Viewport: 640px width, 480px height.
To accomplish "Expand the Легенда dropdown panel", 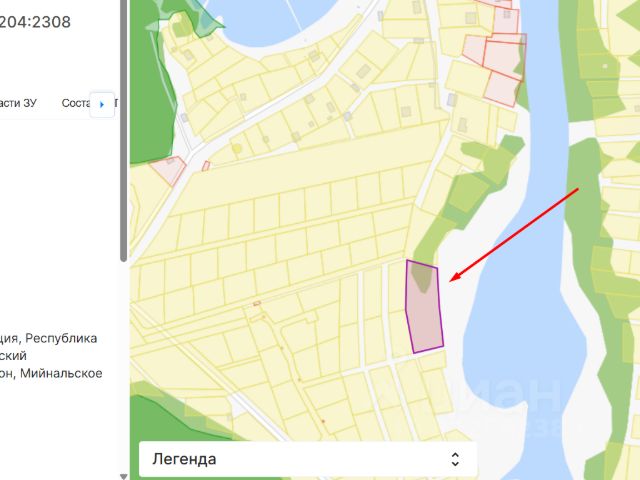I will tap(308, 459).
